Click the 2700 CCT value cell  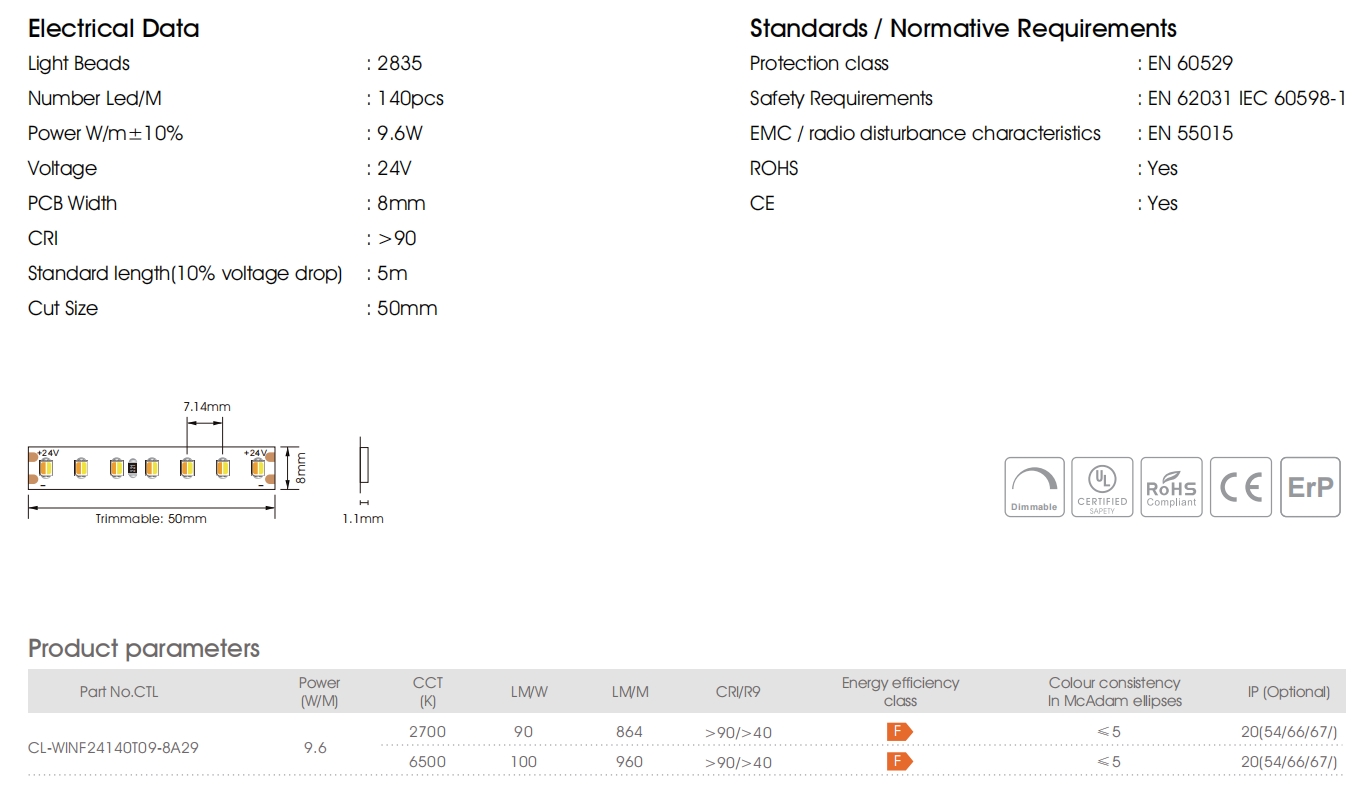[x=428, y=732]
